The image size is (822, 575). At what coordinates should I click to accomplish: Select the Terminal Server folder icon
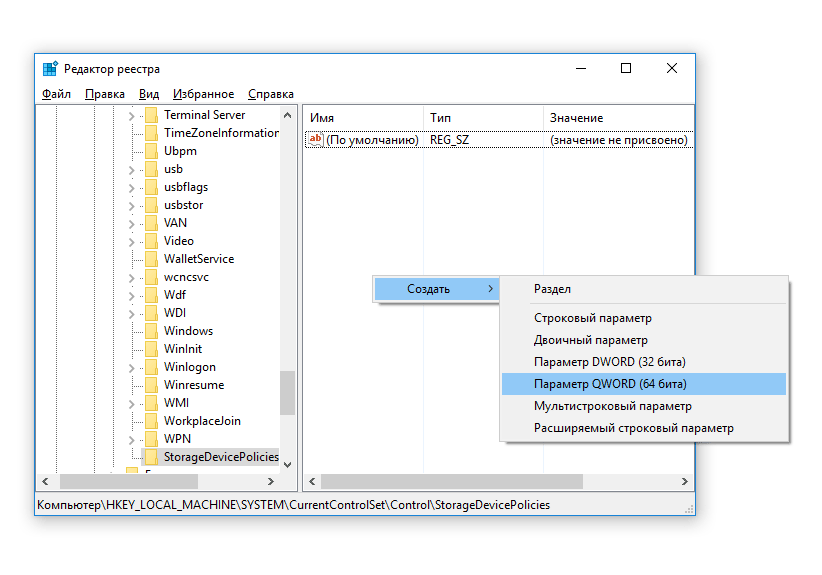[x=151, y=115]
